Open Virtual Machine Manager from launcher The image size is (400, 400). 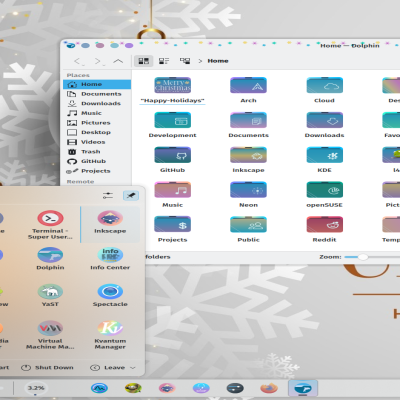(x=50, y=335)
